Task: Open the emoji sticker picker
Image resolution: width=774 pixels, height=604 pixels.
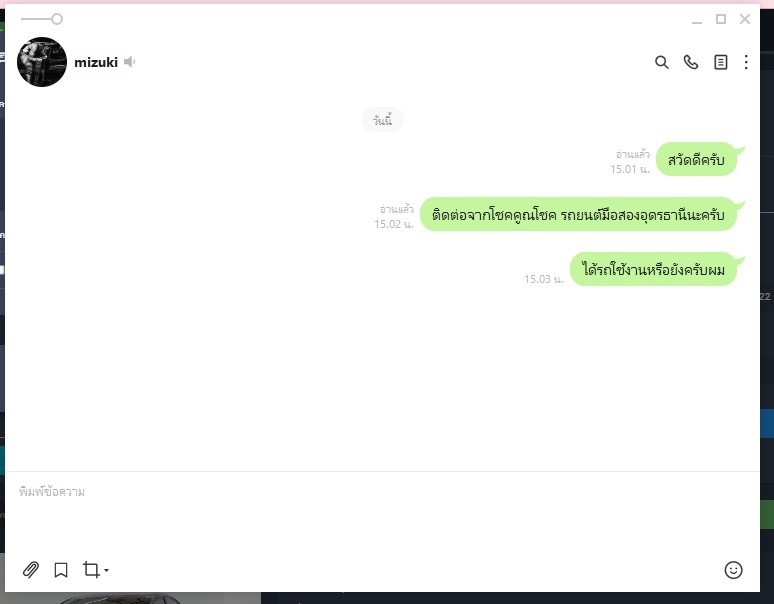Action: click(x=733, y=570)
